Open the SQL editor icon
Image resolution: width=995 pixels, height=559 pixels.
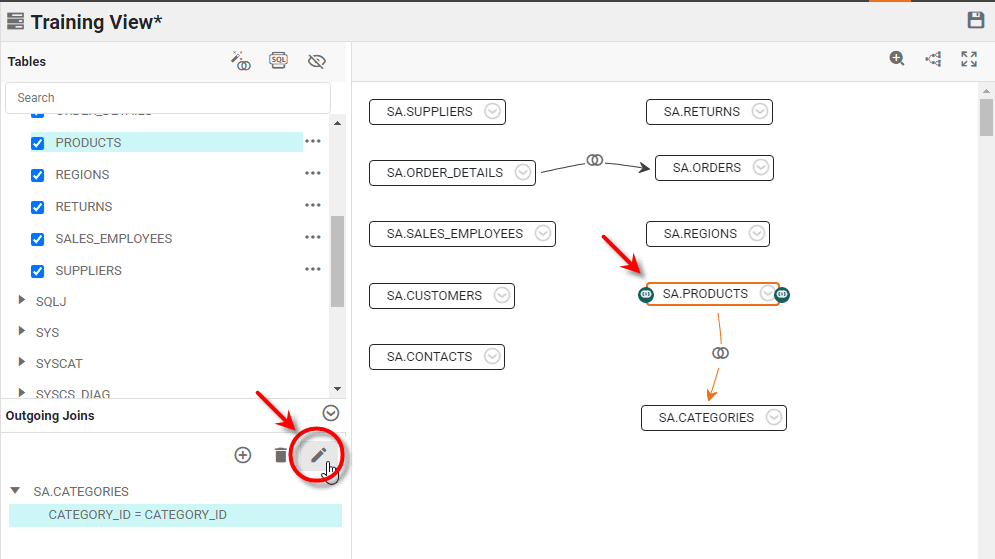pos(279,61)
